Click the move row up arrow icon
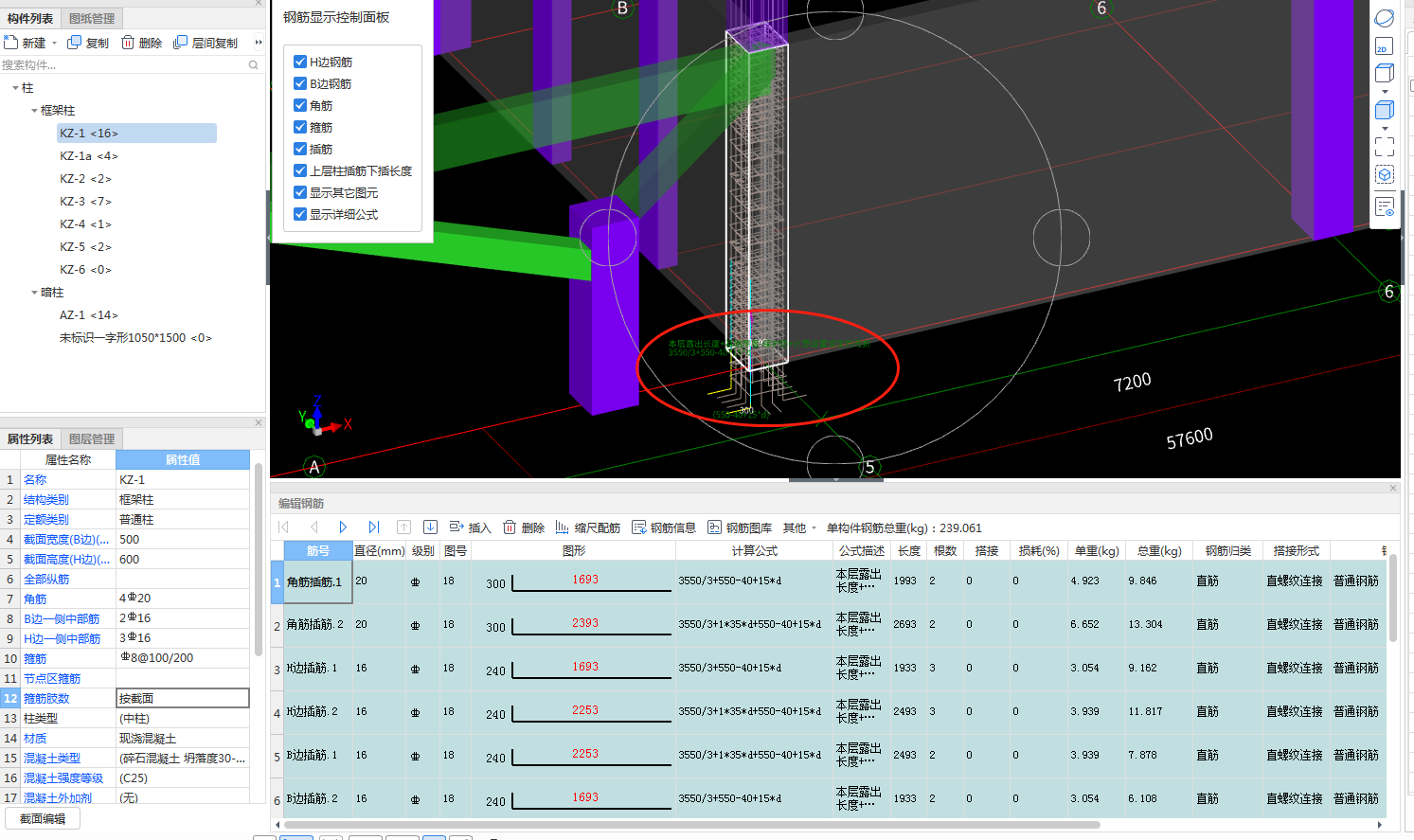Viewport: 1414px width, 840px height. point(403,527)
